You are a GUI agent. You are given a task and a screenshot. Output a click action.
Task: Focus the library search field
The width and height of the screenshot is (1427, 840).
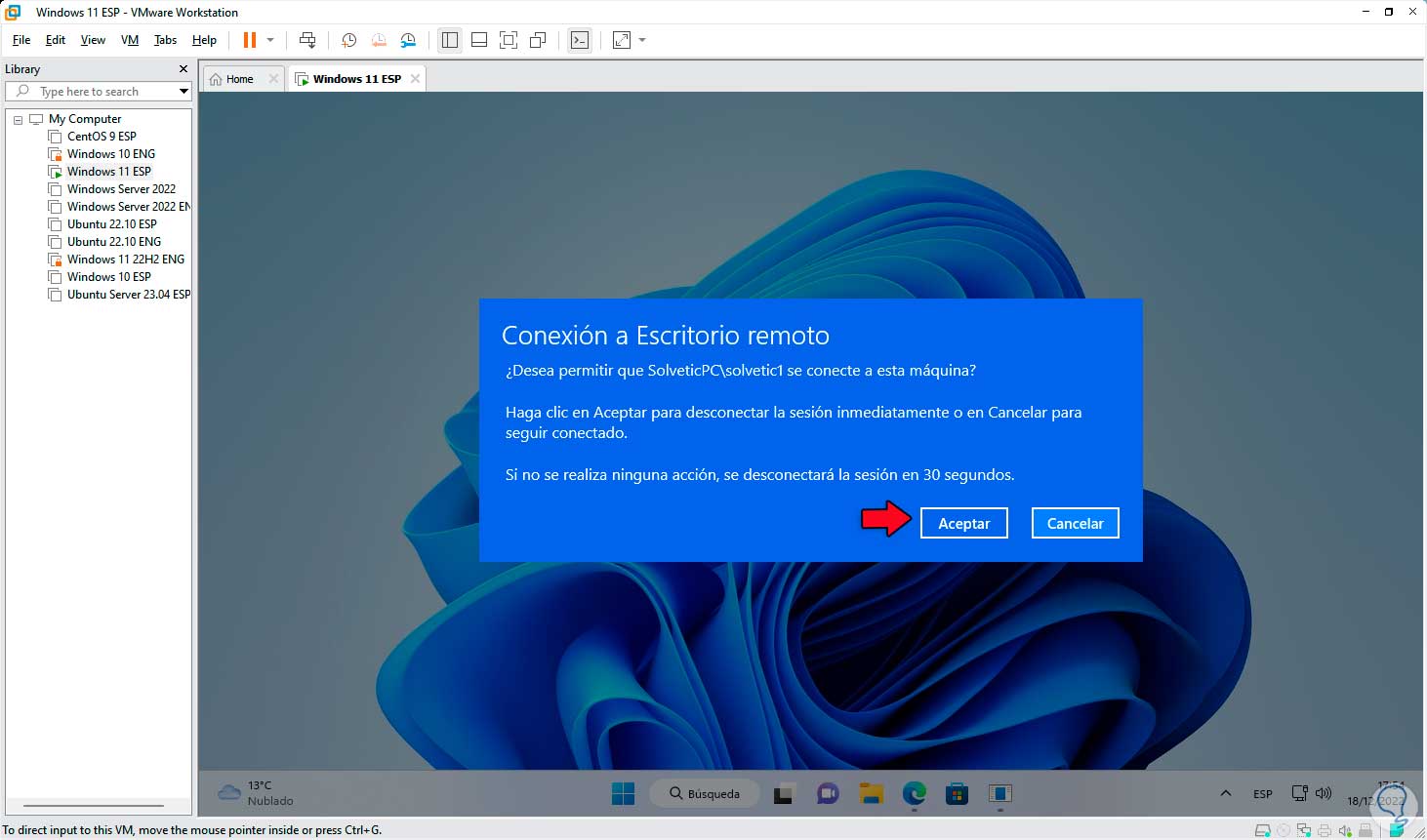(x=98, y=91)
